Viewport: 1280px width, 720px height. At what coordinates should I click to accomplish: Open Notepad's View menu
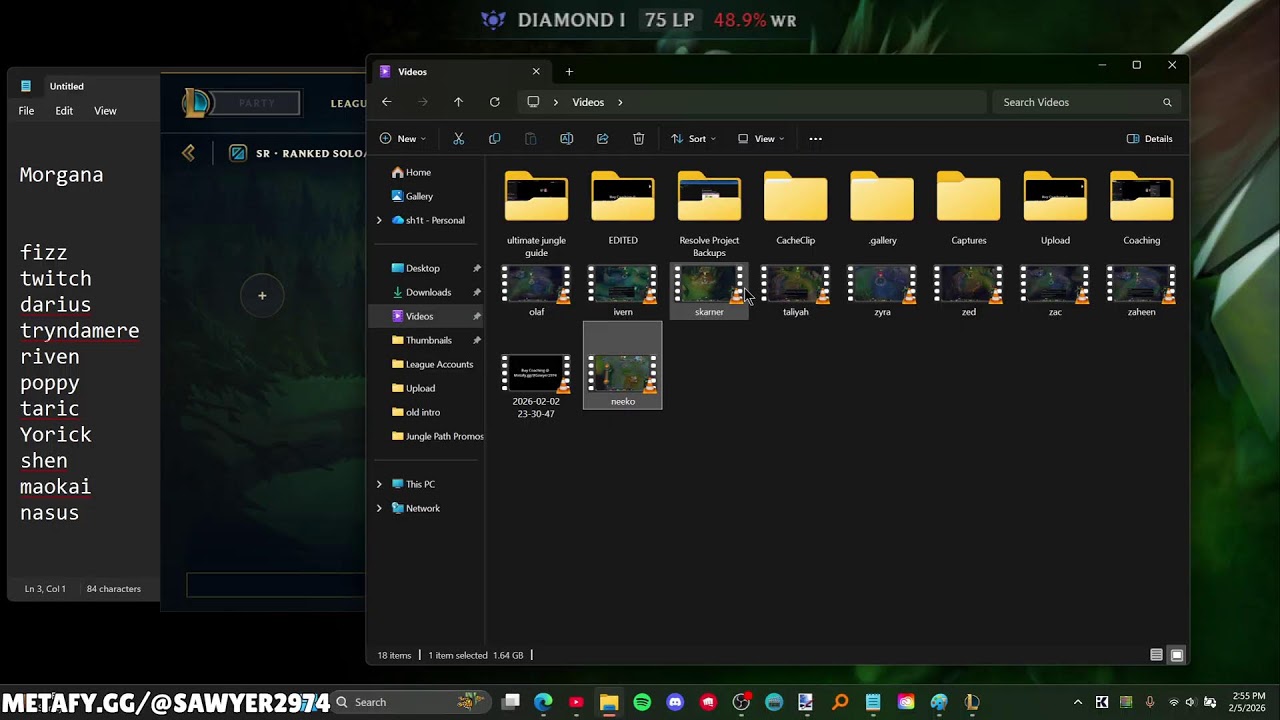pos(105,111)
